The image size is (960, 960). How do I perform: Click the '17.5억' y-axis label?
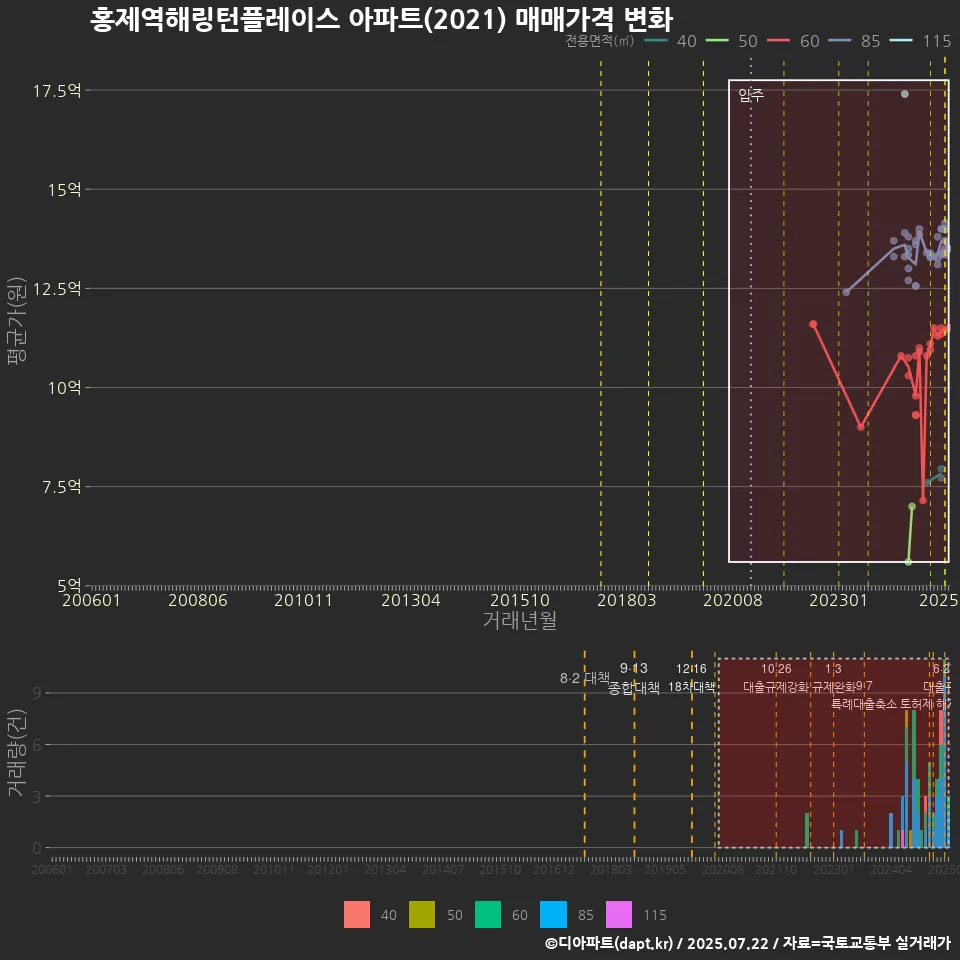click(57, 91)
